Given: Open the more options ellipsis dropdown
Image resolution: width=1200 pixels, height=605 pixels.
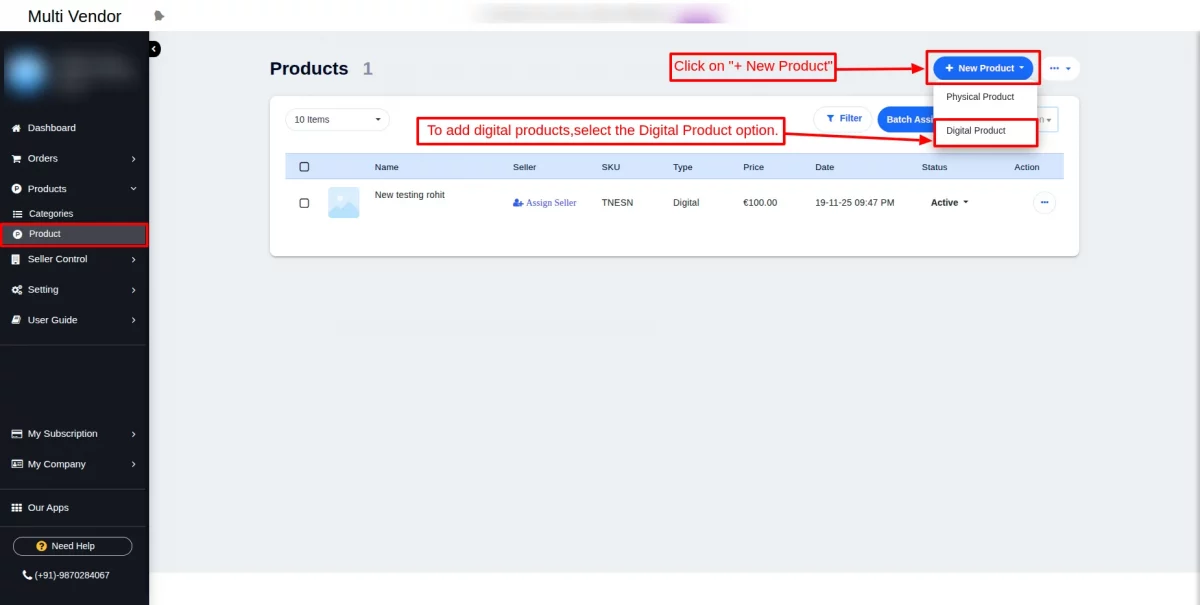Looking at the screenshot, I should click(x=1060, y=68).
